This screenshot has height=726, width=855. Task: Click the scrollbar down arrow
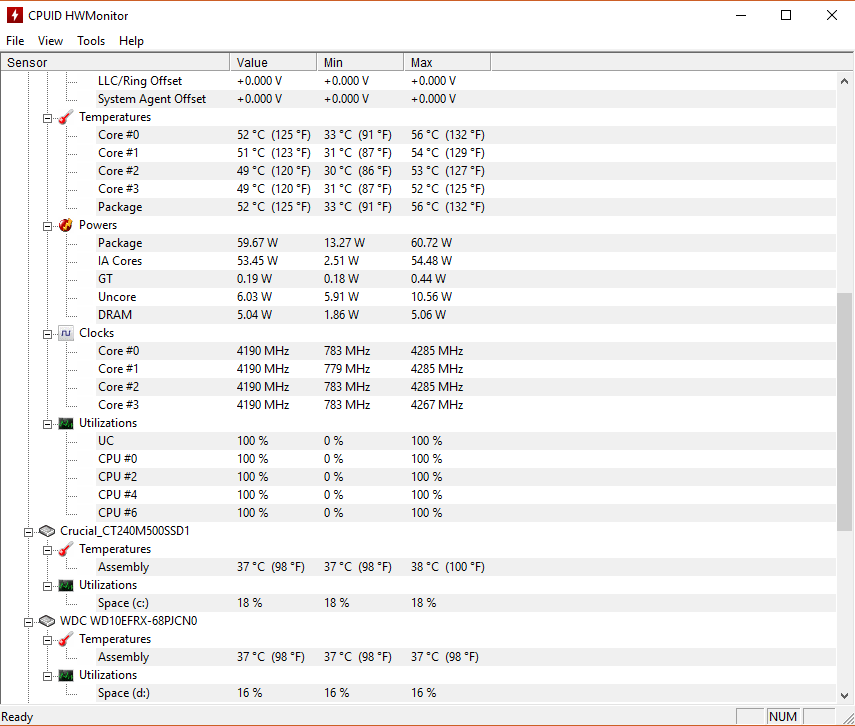click(x=844, y=695)
